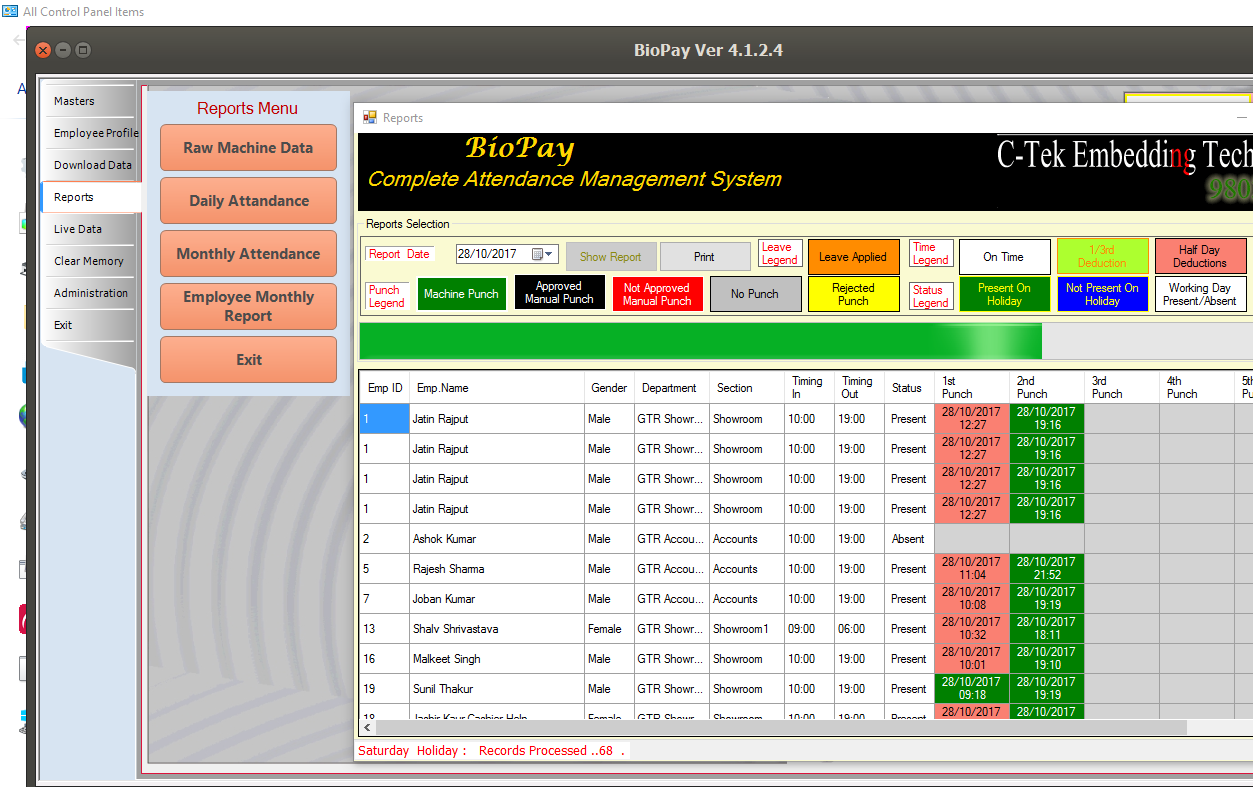Select the 1/3rd Deduction legend swatch
This screenshot has width=1253, height=787.
(x=1102, y=257)
